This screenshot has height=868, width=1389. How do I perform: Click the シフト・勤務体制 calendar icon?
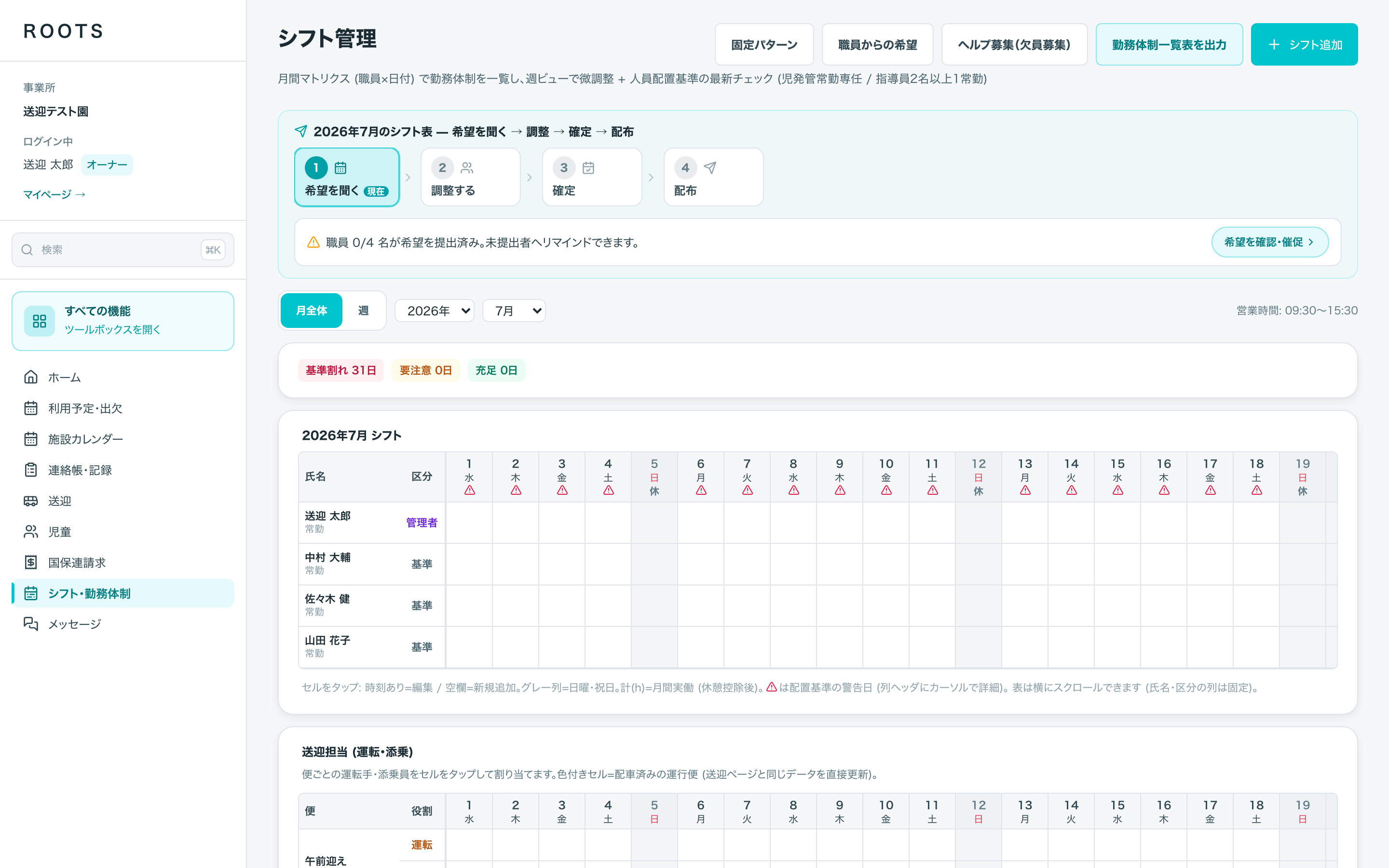(x=31, y=594)
